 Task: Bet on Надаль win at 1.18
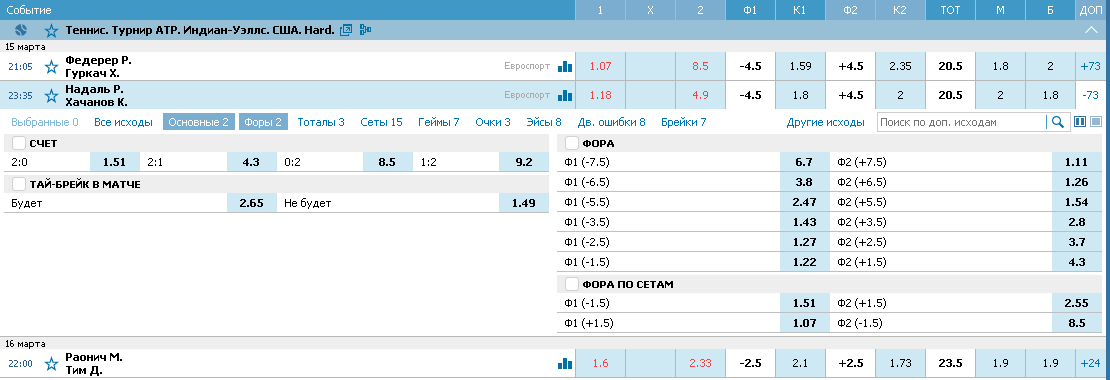coord(600,95)
